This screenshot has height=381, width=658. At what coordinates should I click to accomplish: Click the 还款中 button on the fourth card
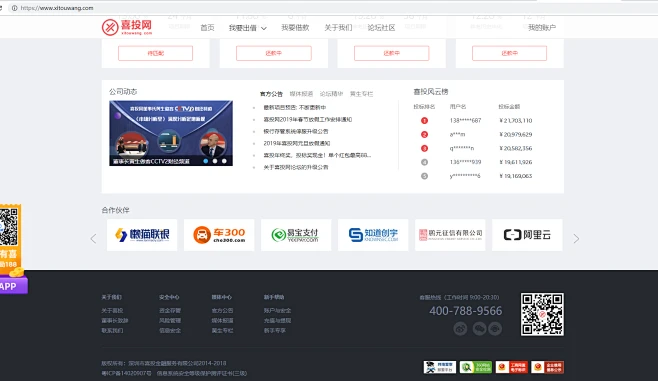(x=509, y=53)
